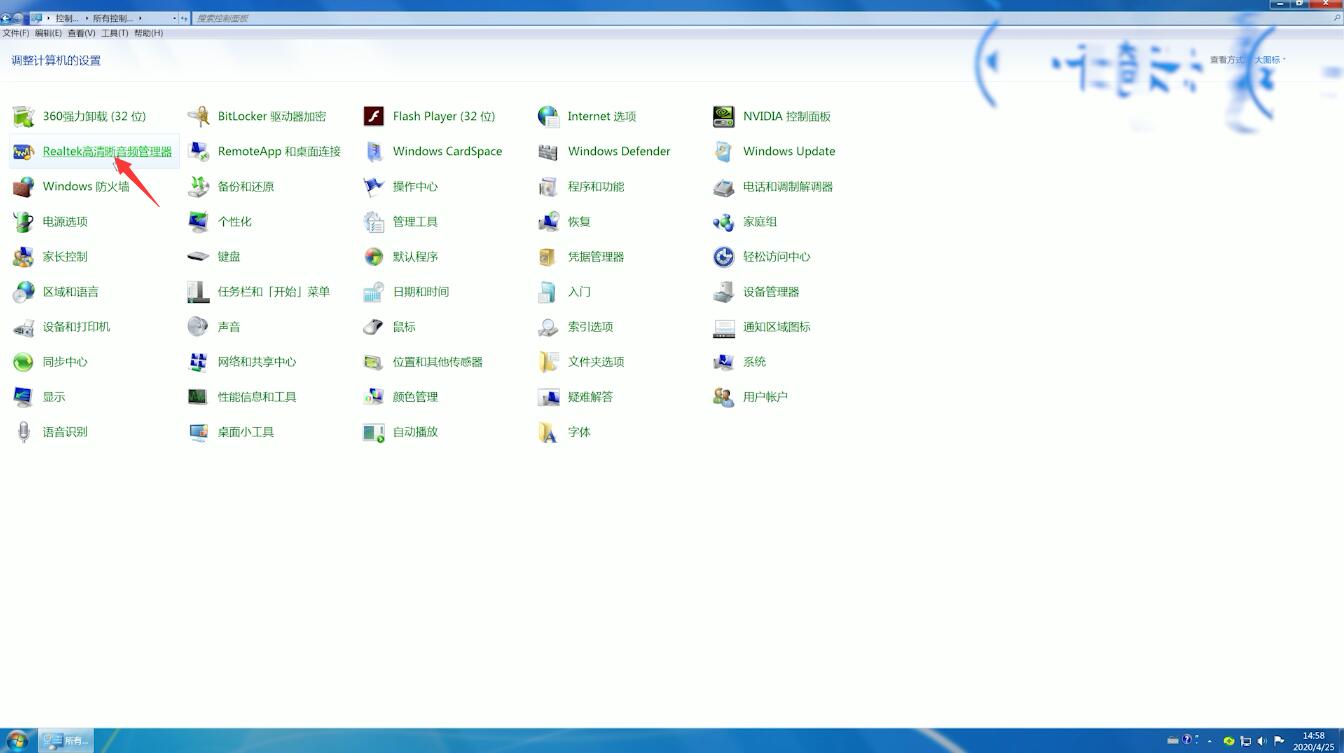Screen dimensions: 1344x753
Task: Click the 家庭组 link
Action: click(x=760, y=222)
